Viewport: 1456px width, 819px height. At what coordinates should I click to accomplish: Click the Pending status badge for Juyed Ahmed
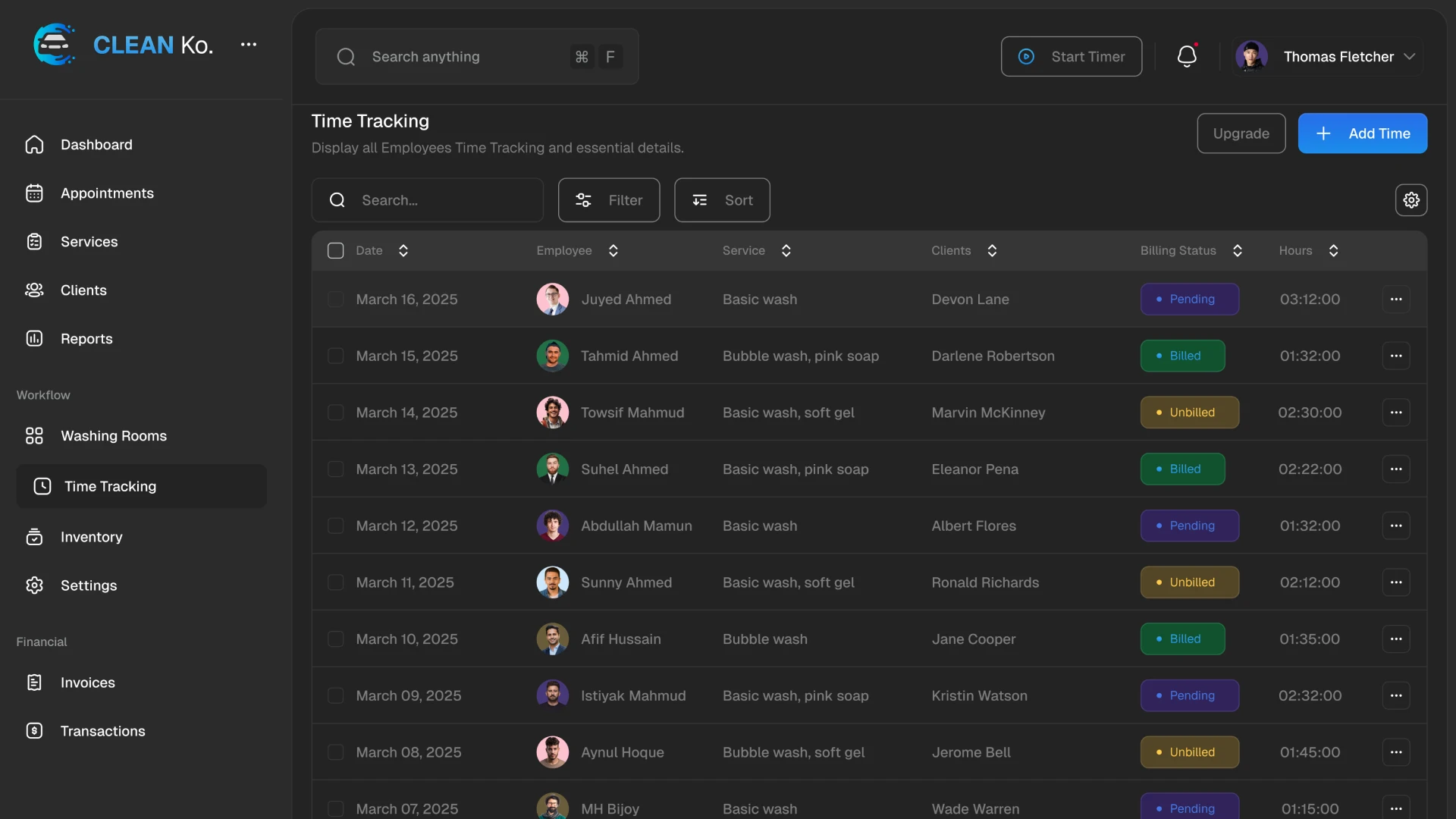click(x=1190, y=299)
